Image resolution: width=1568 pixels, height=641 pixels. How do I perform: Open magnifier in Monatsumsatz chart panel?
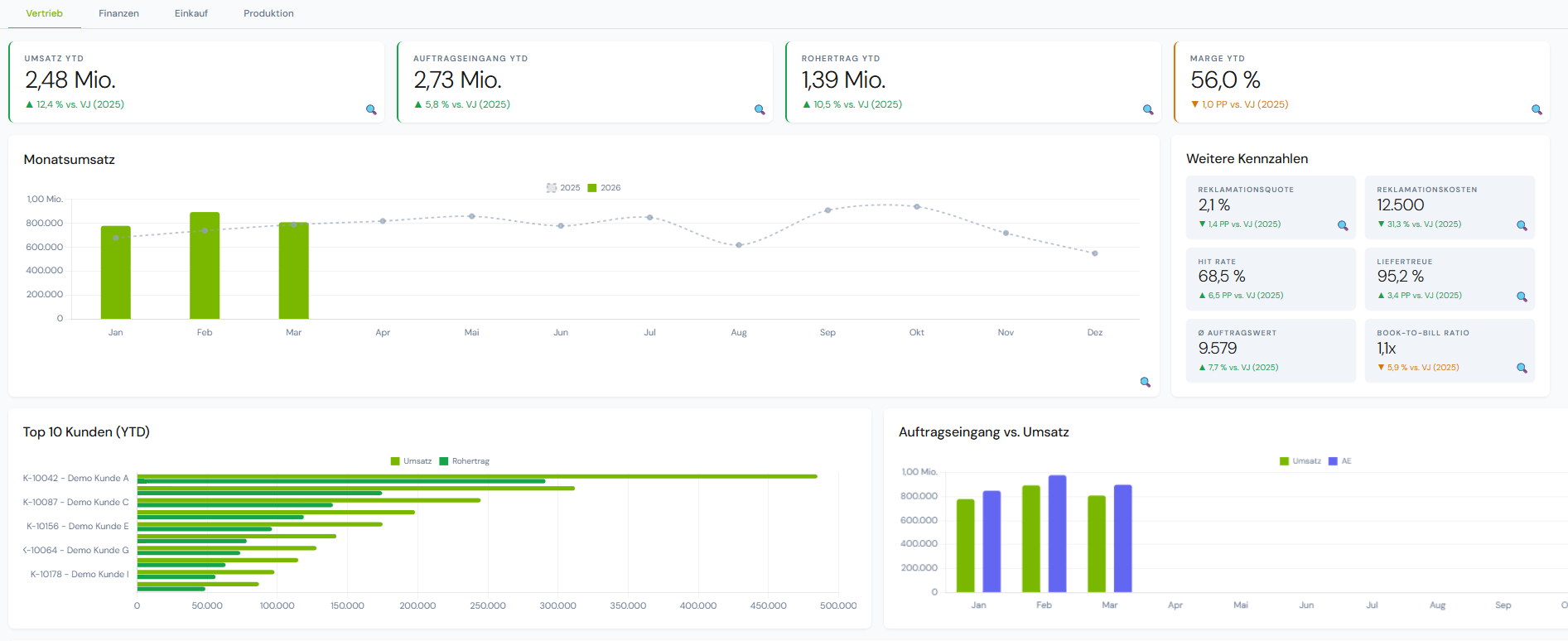[x=1146, y=383]
